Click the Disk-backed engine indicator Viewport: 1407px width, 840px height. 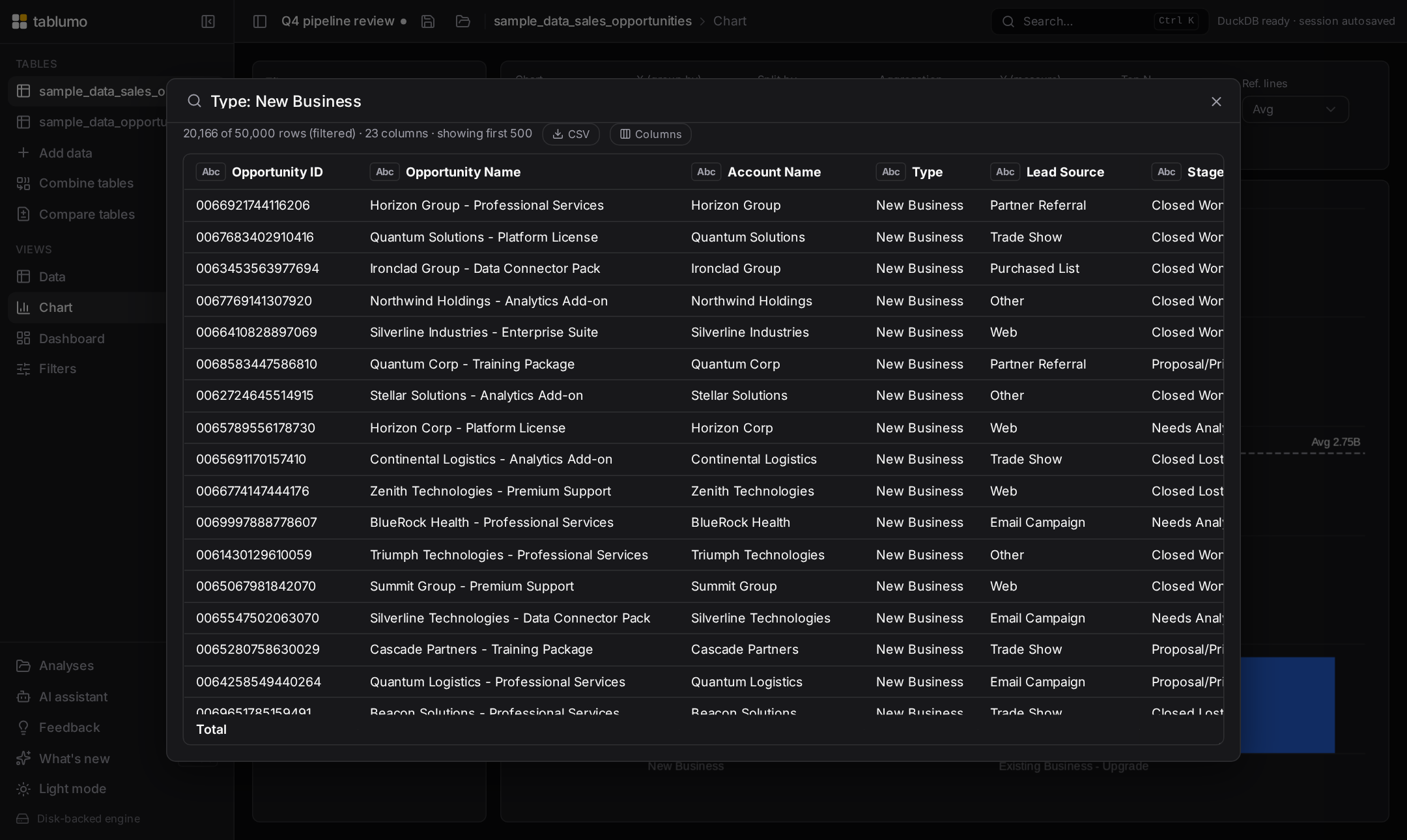(x=78, y=819)
